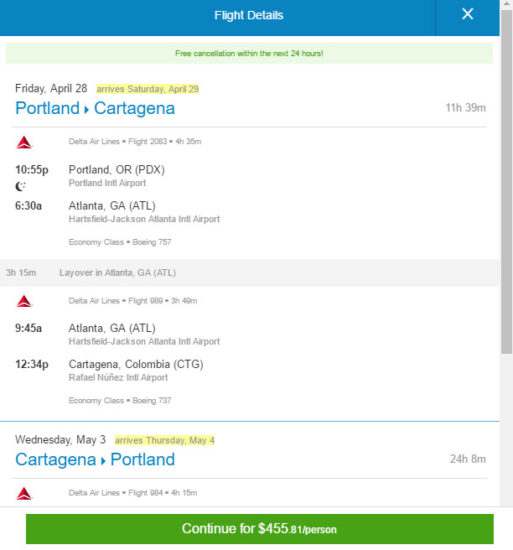Click the Layover in Atlanta row
The height and width of the screenshot is (550, 513).
[250, 273]
